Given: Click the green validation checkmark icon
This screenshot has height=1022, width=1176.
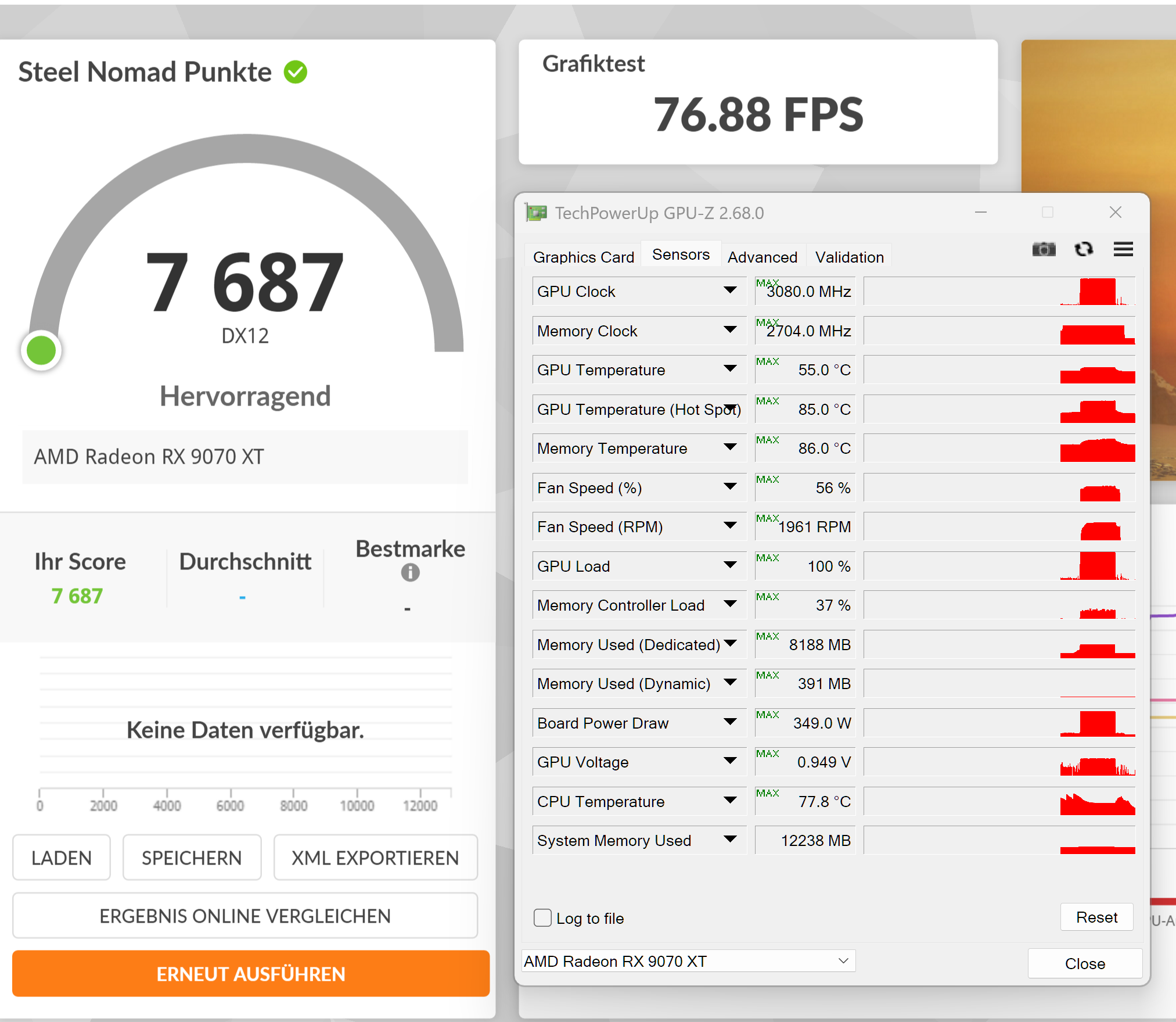Looking at the screenshot, I should click(296, 73).
